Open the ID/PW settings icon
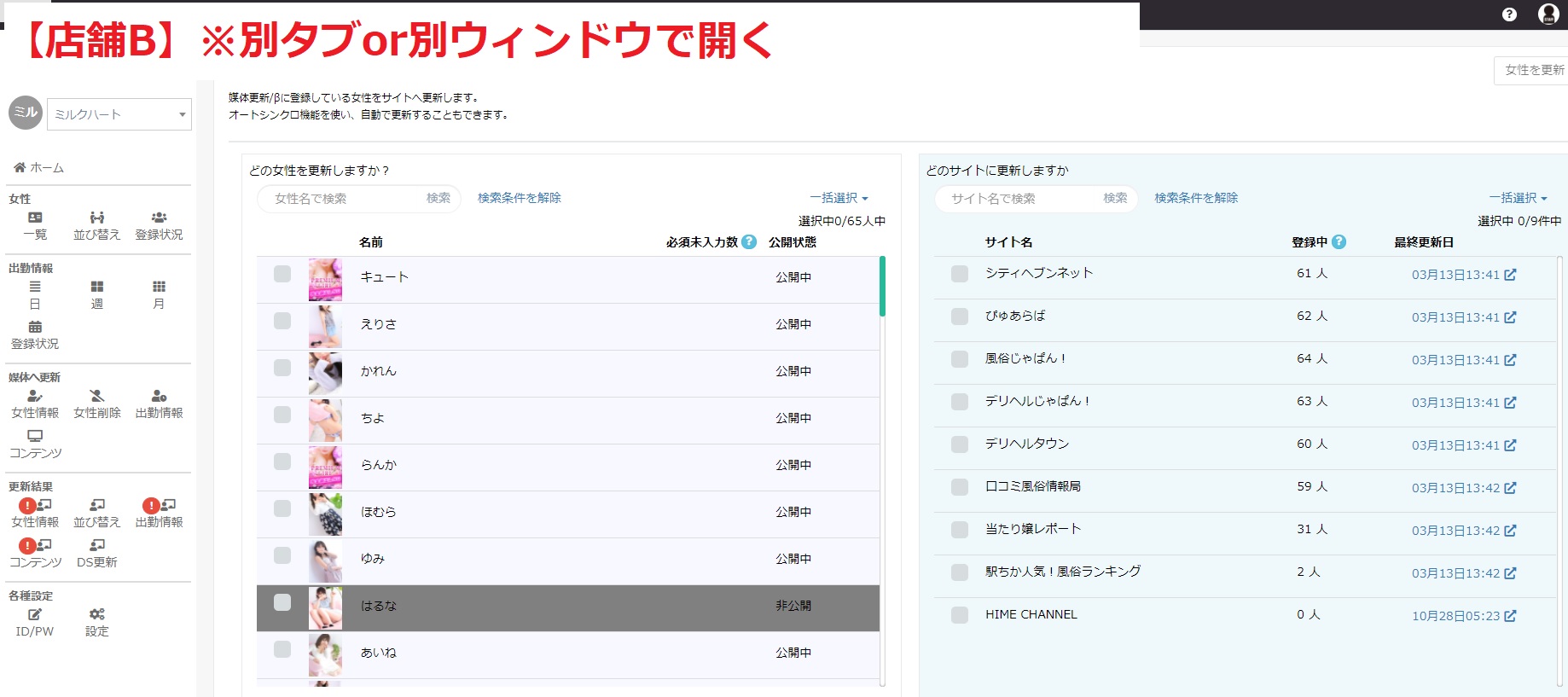This screenshot has width=1568, height=697. click(x=35, y=623)
